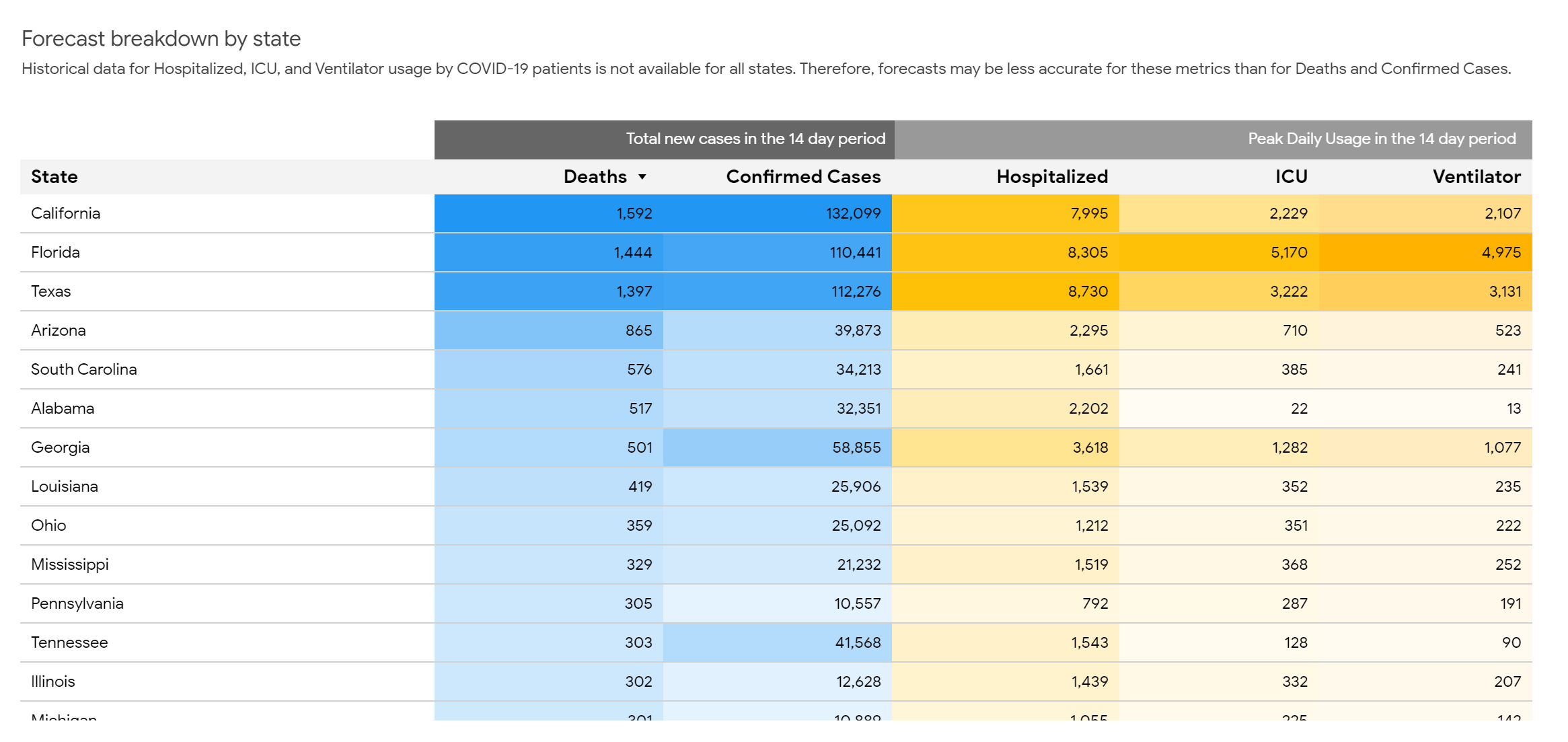The image size is (1568, 742).
Task: Sort table by the State column header
Action: (54, 177)
